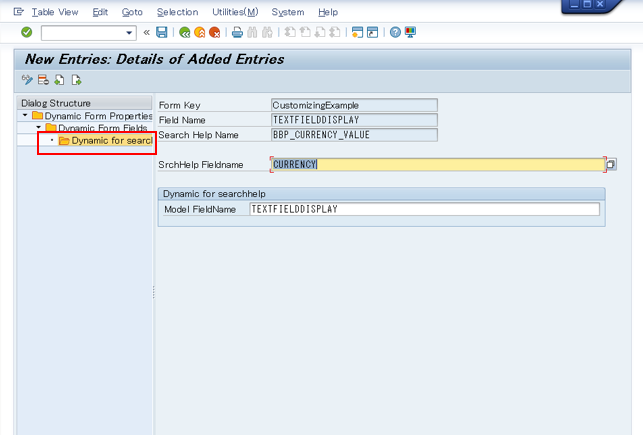
Task: Click the Model FieldName input field
Action: tap(424, 209)
